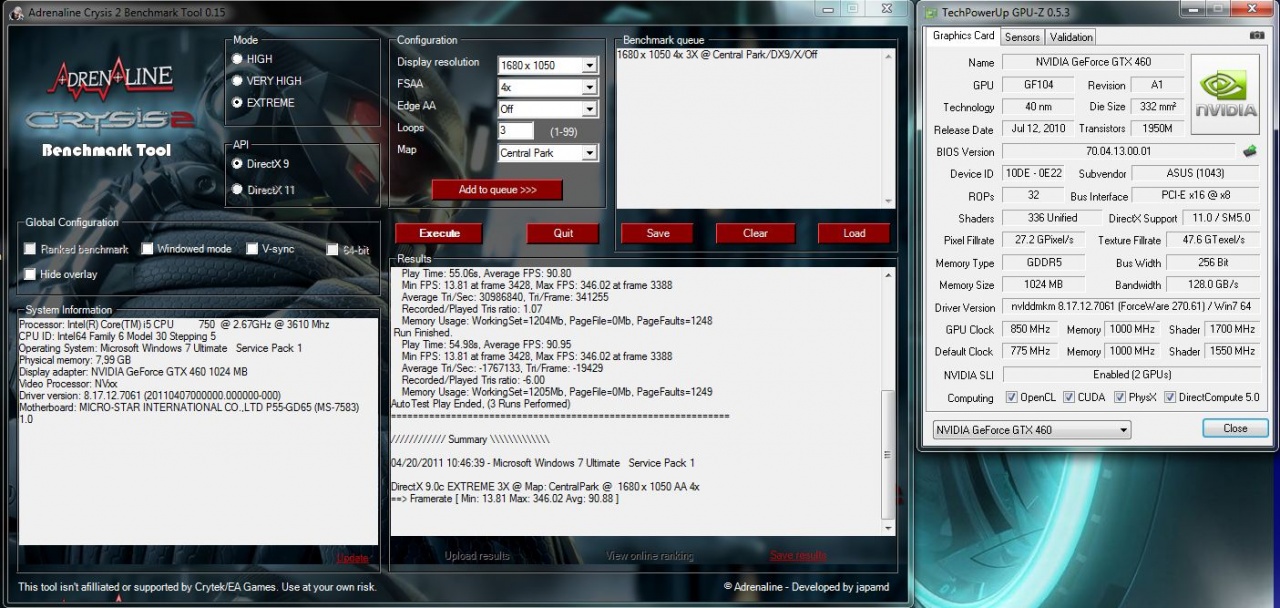Click the Close button in GPU-Z
Viewport: 1280px width, 608px height.
pos(1235,428)
